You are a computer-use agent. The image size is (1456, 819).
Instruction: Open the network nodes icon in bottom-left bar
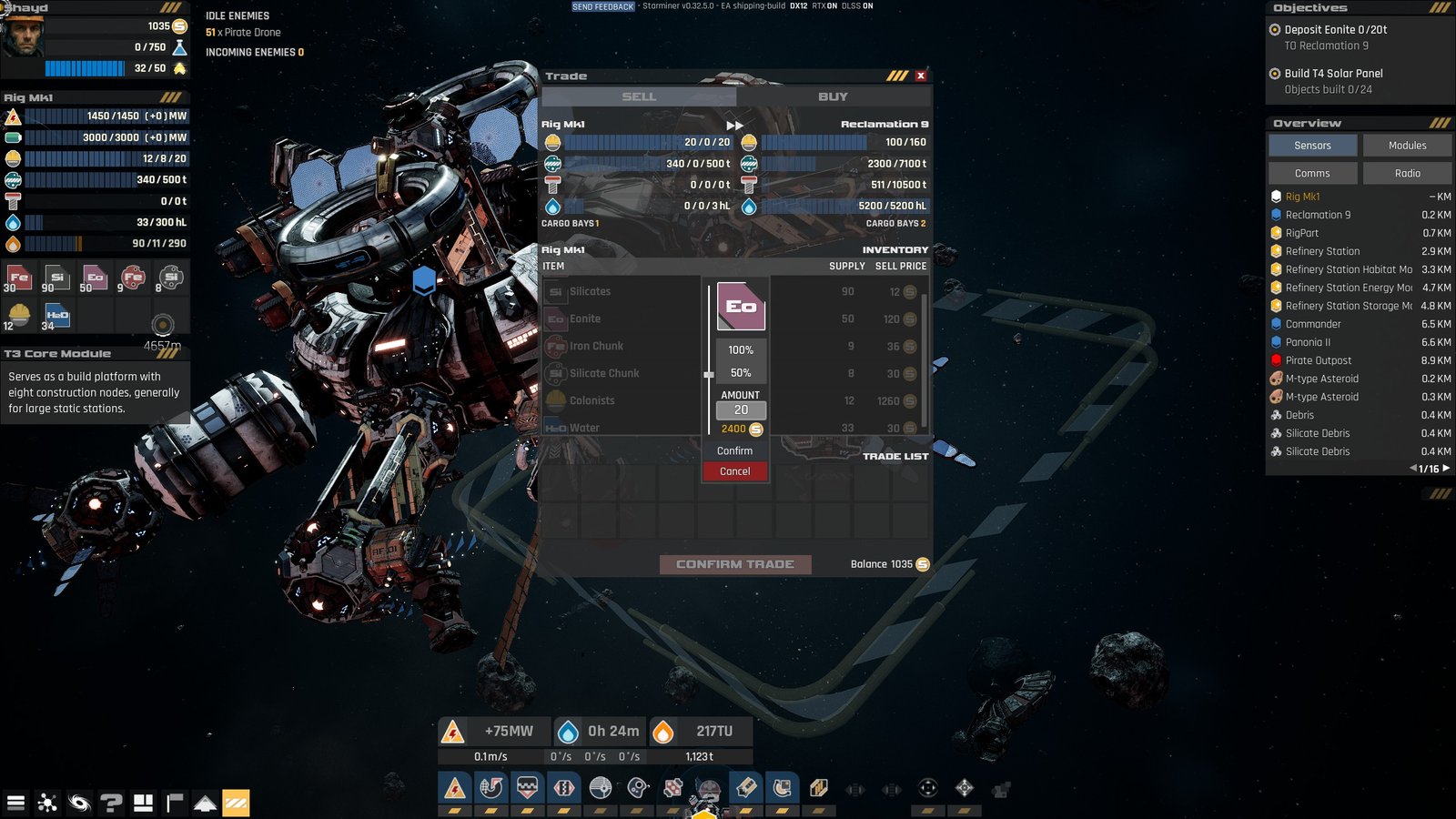[47, 803]
